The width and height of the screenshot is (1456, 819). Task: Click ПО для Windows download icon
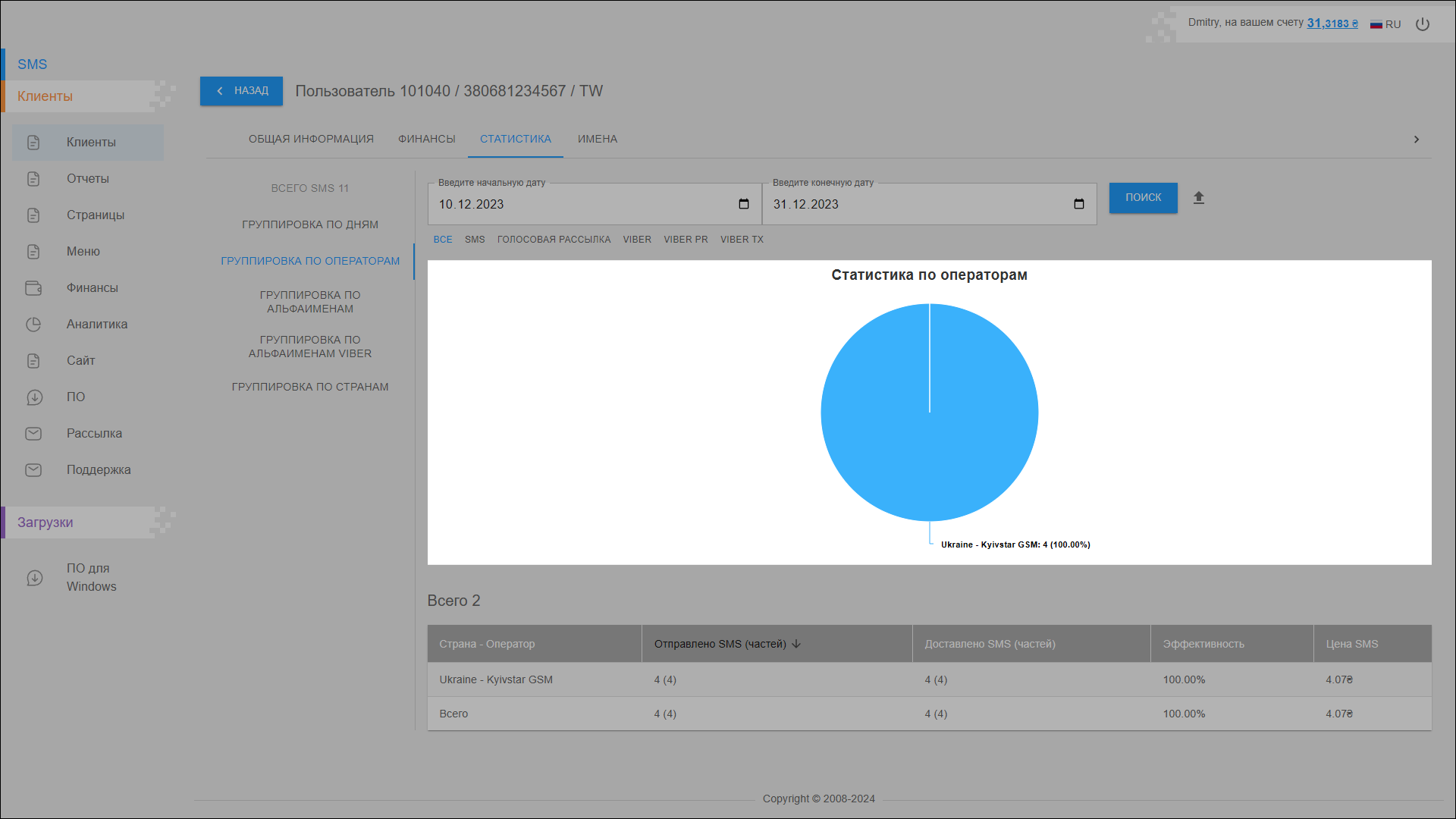(35, 578)
